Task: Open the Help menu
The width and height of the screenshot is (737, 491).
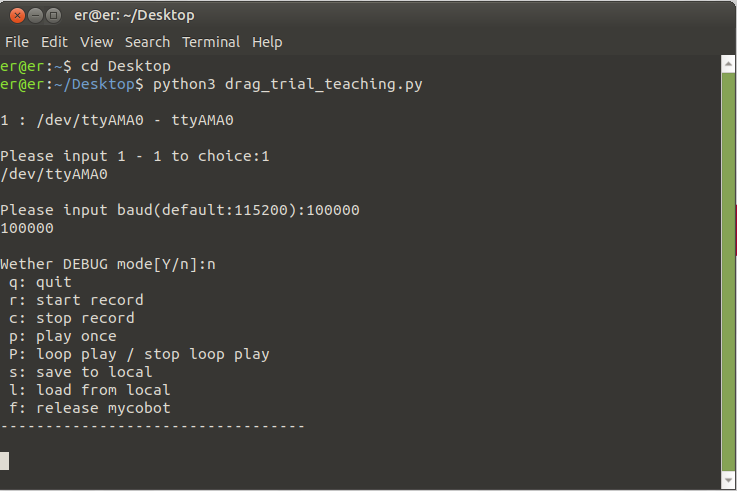Action: point(267,42)
